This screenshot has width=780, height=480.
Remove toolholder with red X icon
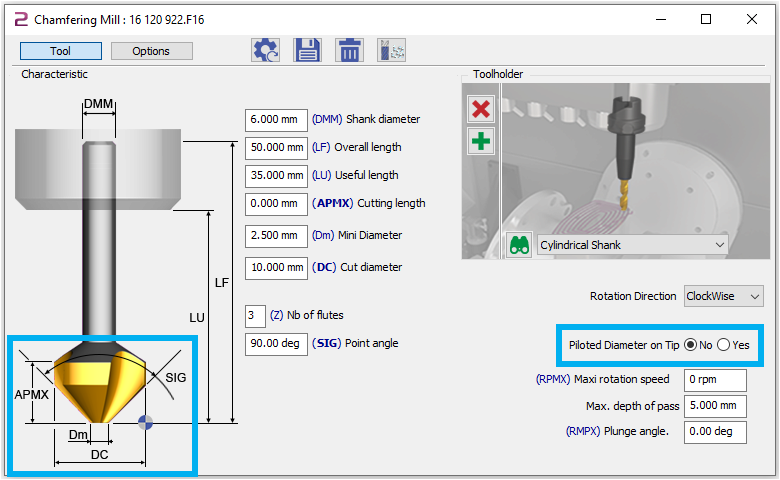click(x=481, y=109)
